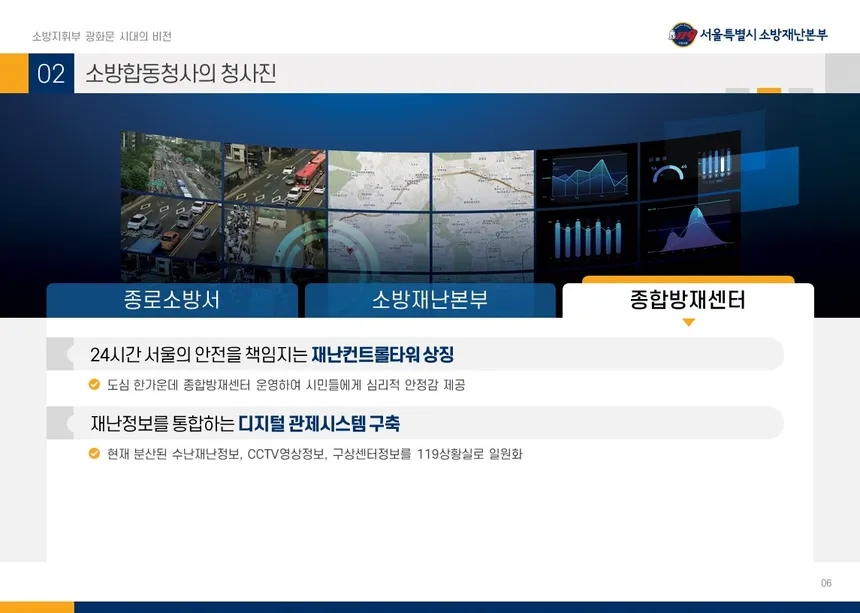The width and height of the screenshot is (860, 613).
Task: Click the section number 02
Action: coord(51,73)
